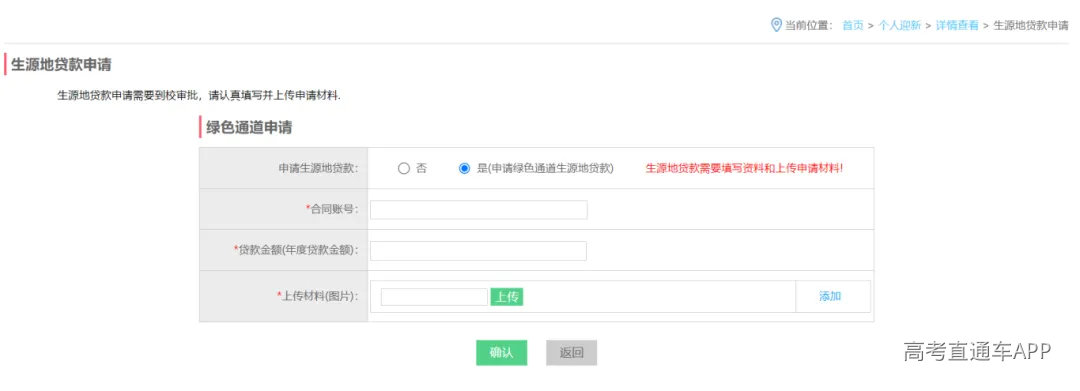Click the location pin icon near 当前位置
The image size is (1080, 391).
point(776,25)
